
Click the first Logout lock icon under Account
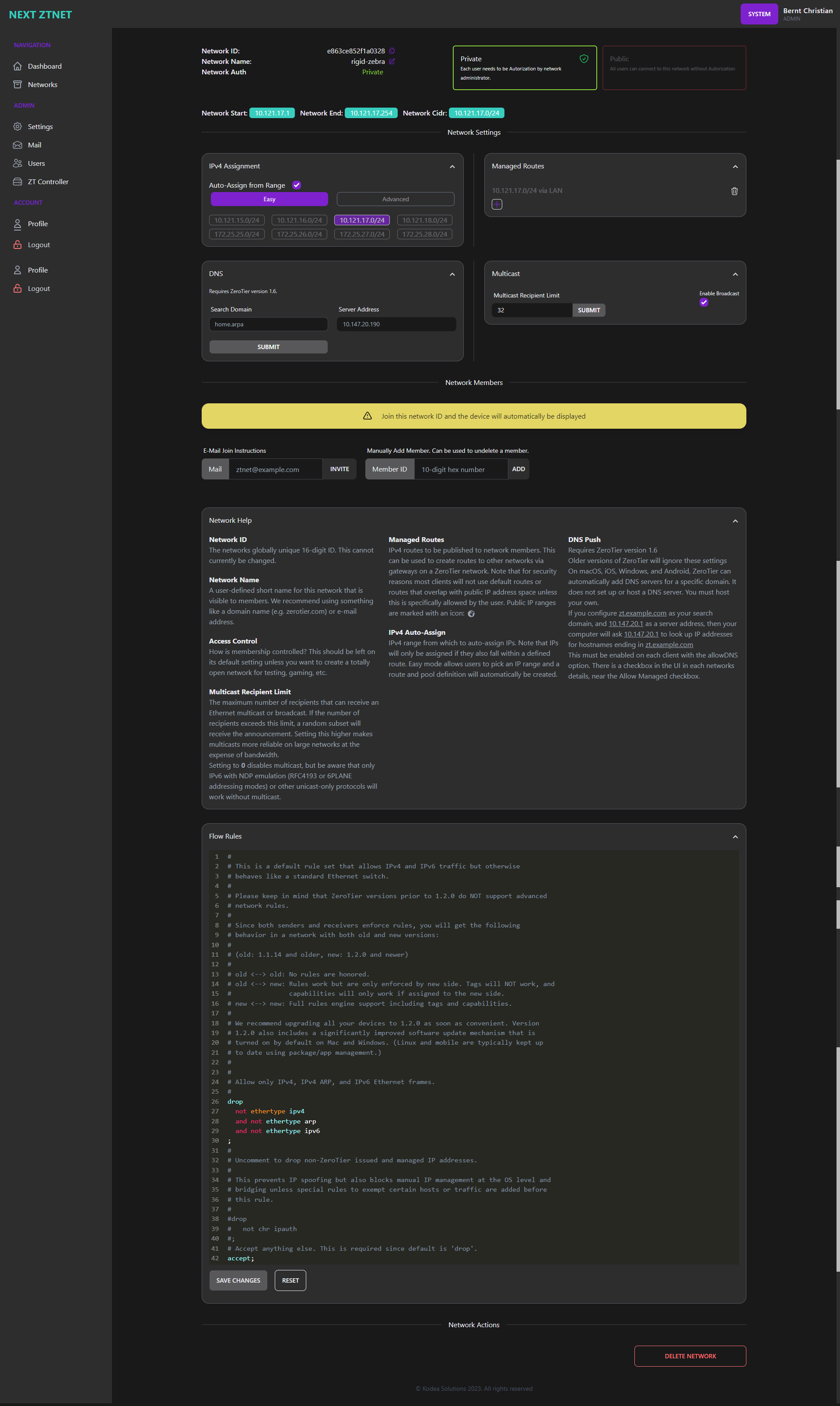click(17, 245)
